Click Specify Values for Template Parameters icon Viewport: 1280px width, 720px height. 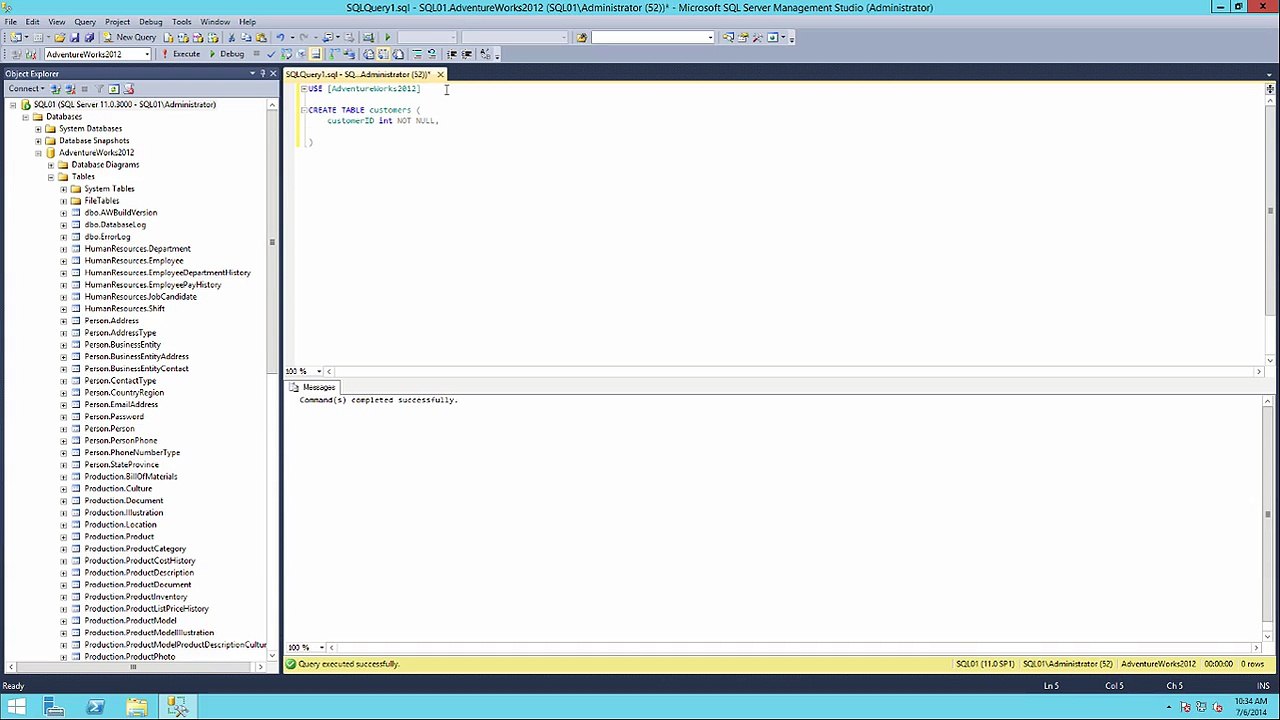coord(485,54)
